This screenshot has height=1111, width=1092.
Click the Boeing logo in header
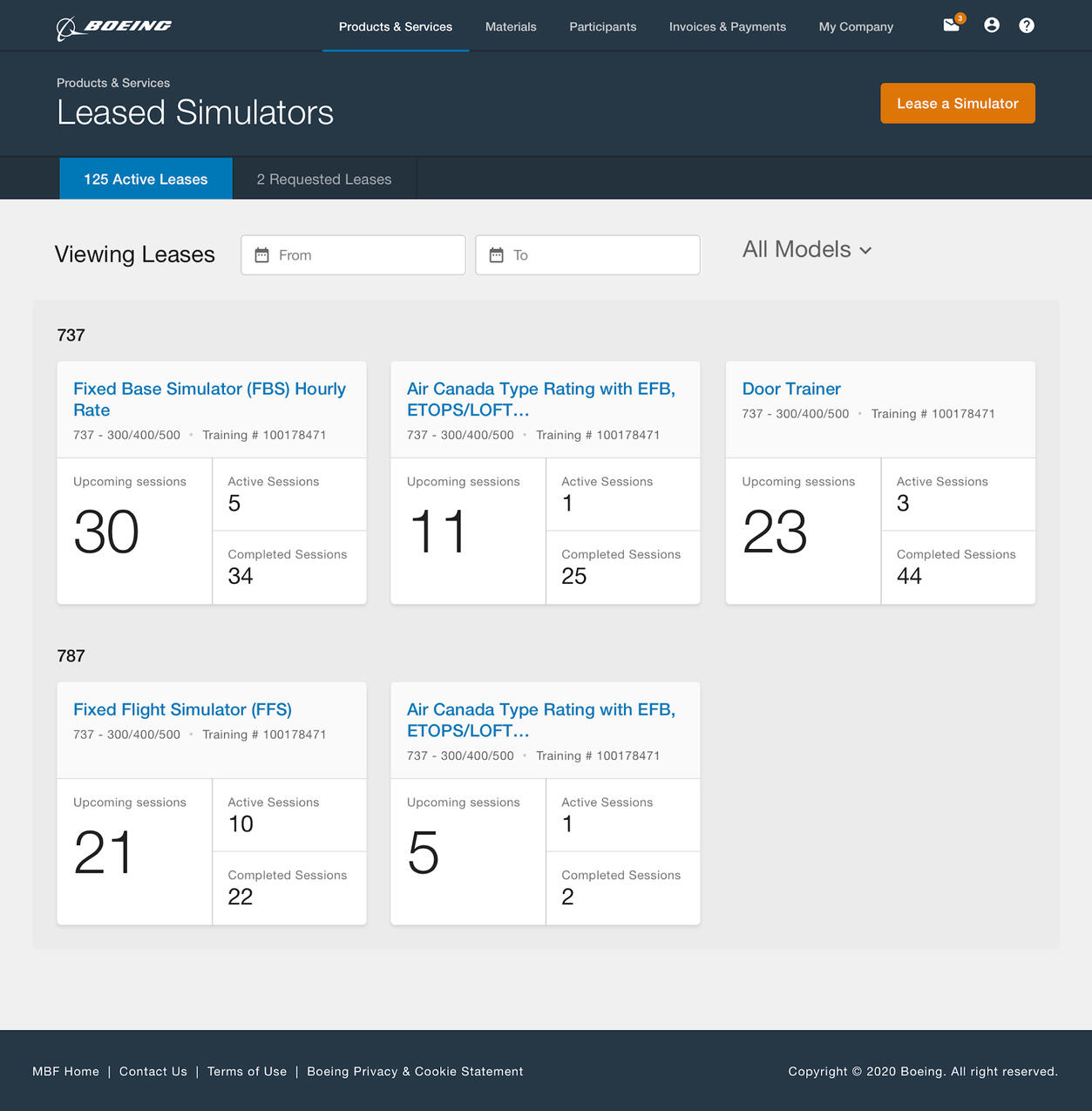[114, 27]
